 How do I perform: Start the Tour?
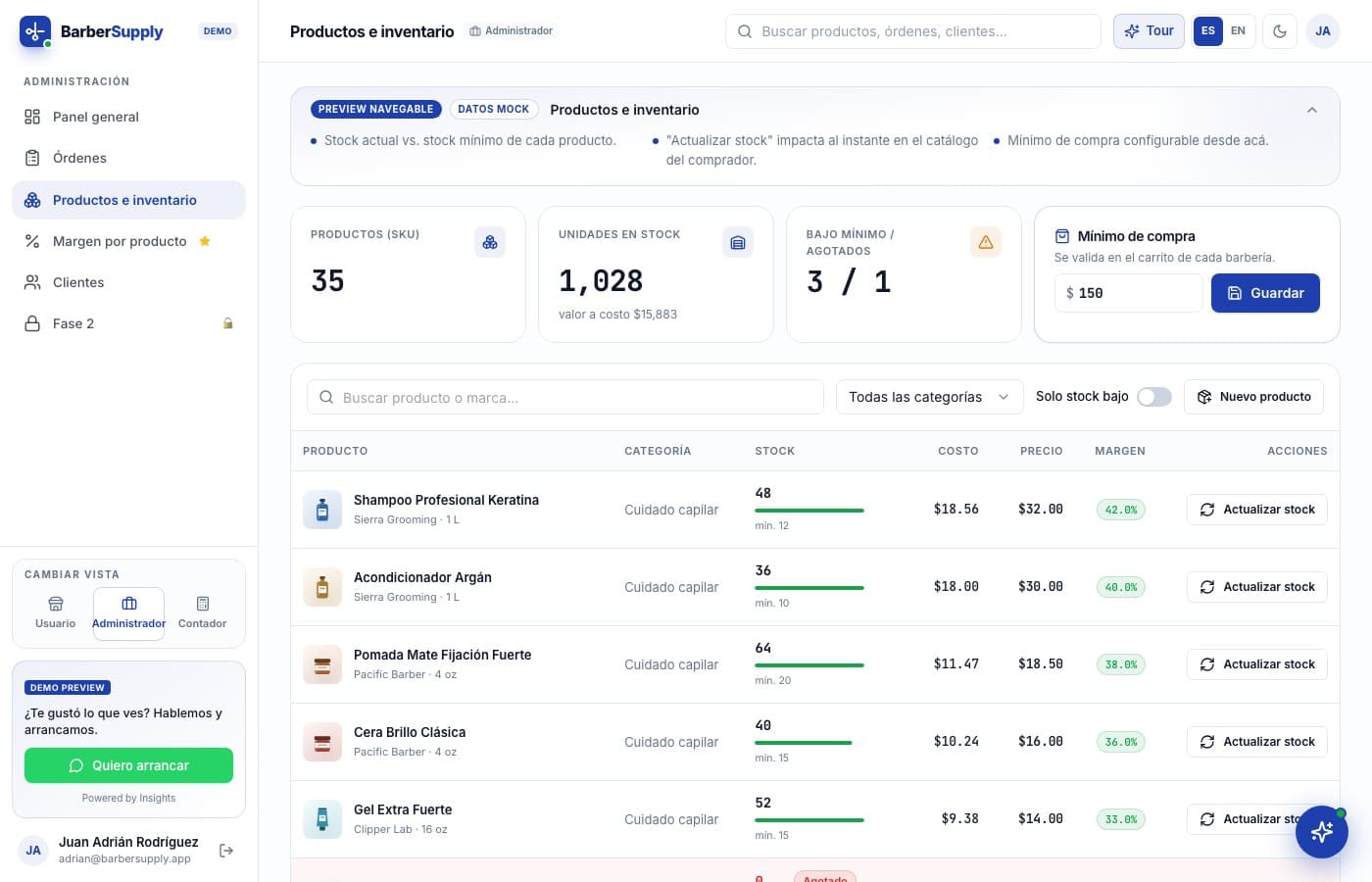coord(1149,31)
